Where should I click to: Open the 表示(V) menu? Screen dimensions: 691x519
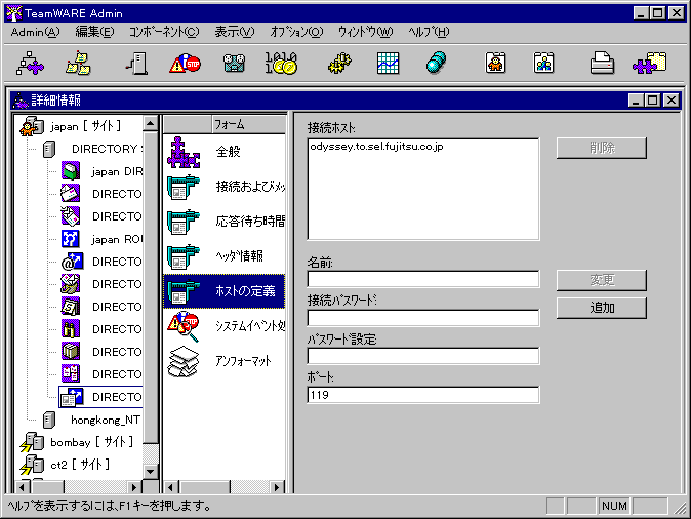pyautogui.click(x=234, y=32)
